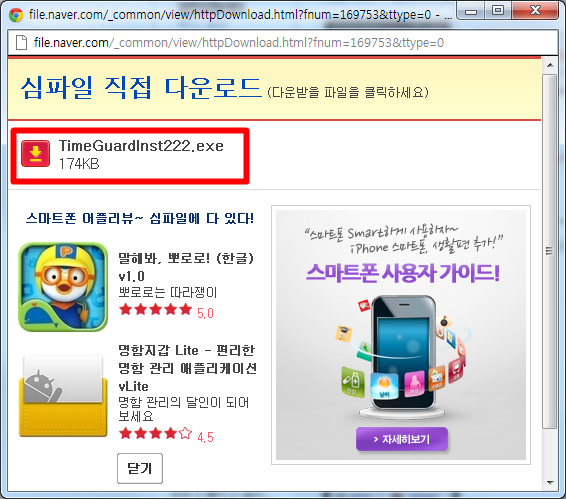Open the 명함지갑 Lite 애플리케이션 vLite title
Image resolution: width=566 pixels, height=499 pixels.
pyautogui.click(x=187, y=368)
